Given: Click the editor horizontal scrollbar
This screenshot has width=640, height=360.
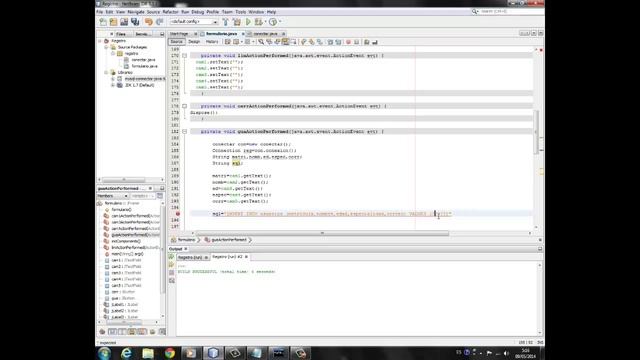Looking at the screenshot, I should pos(322,233).
